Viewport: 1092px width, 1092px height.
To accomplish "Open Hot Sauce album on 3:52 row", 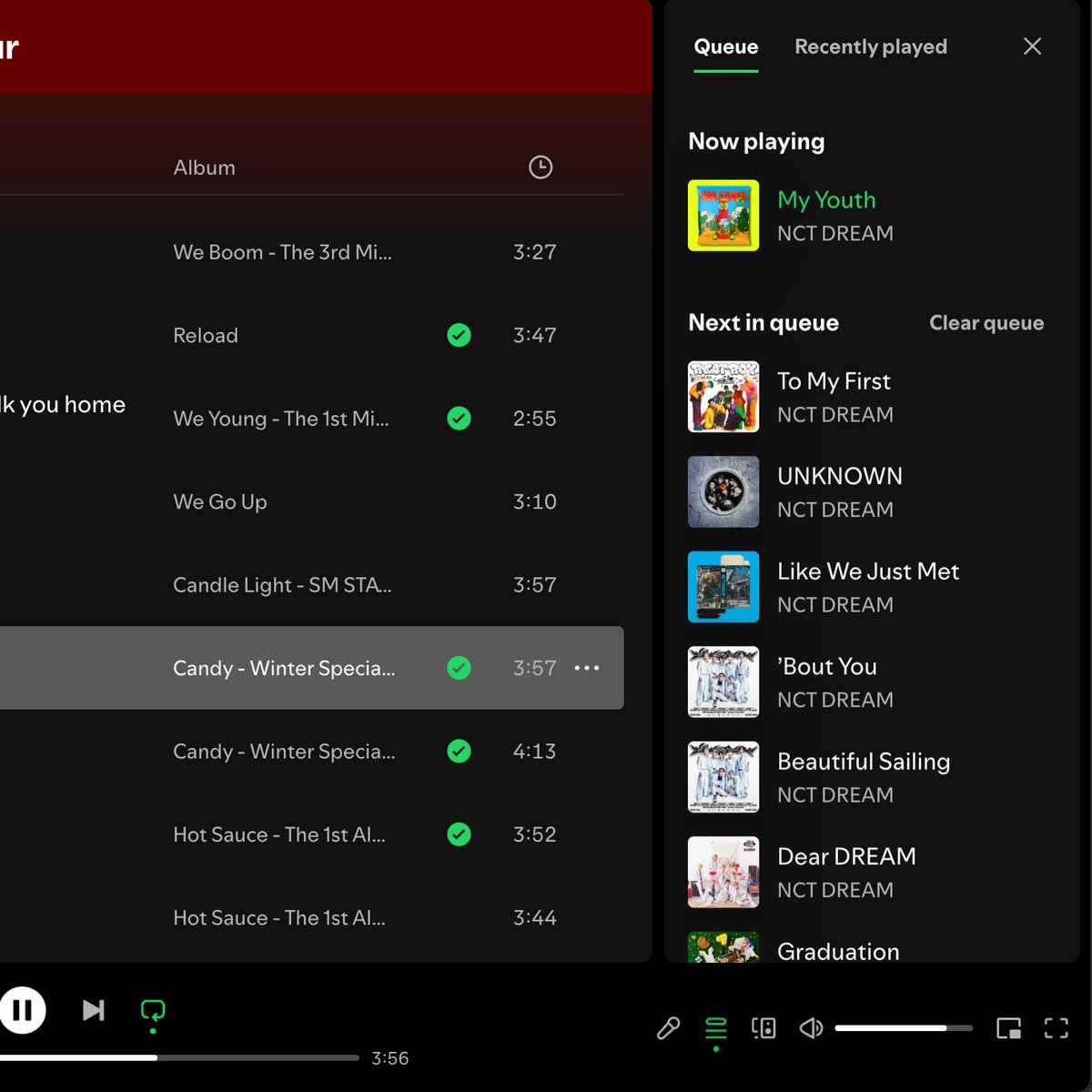I will [x=279, y=834].
